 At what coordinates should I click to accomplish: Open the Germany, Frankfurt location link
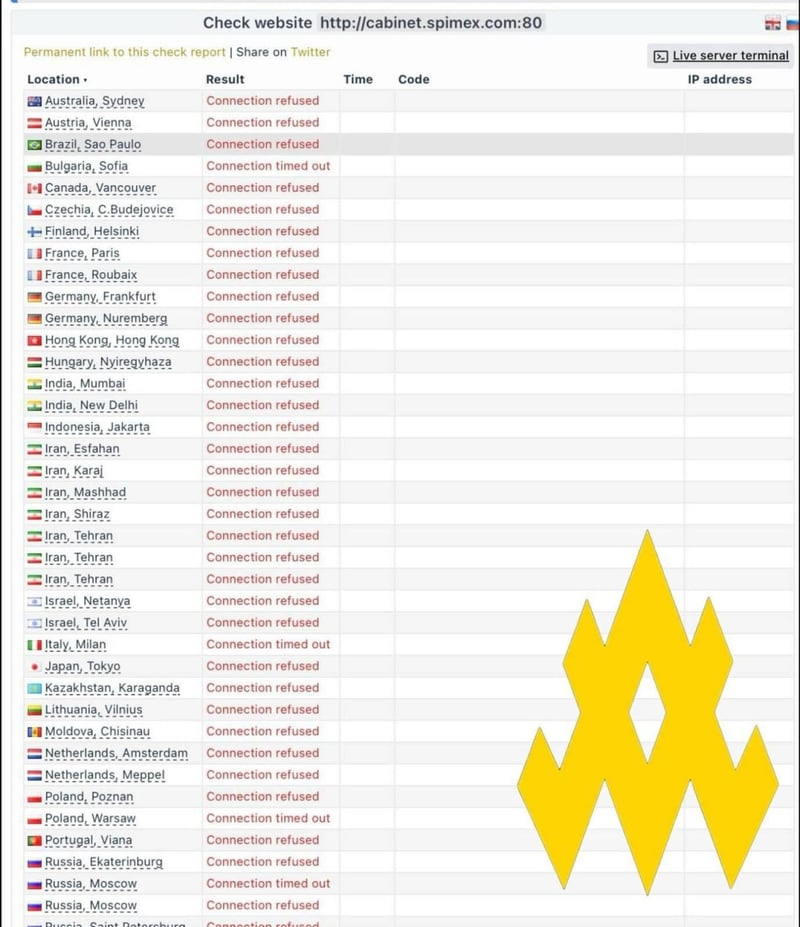100,297
